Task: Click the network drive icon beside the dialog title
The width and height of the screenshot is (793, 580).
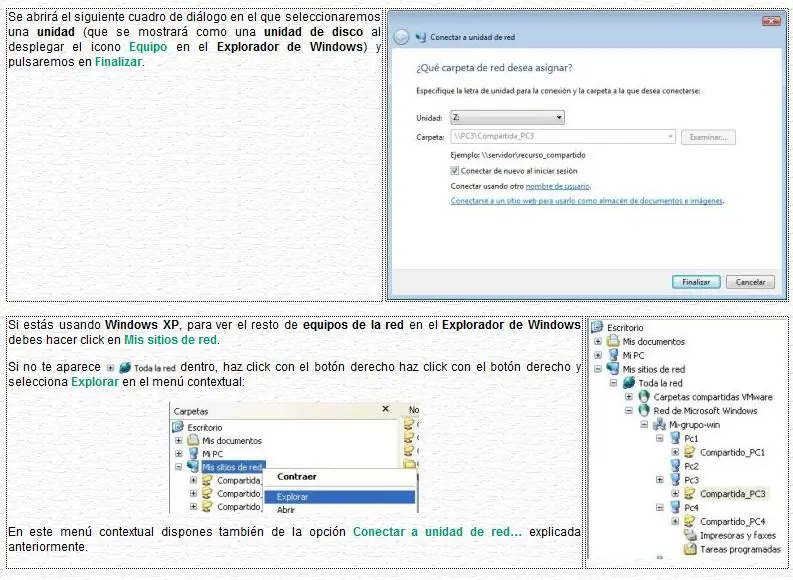Action: click(x=421, y=37)
